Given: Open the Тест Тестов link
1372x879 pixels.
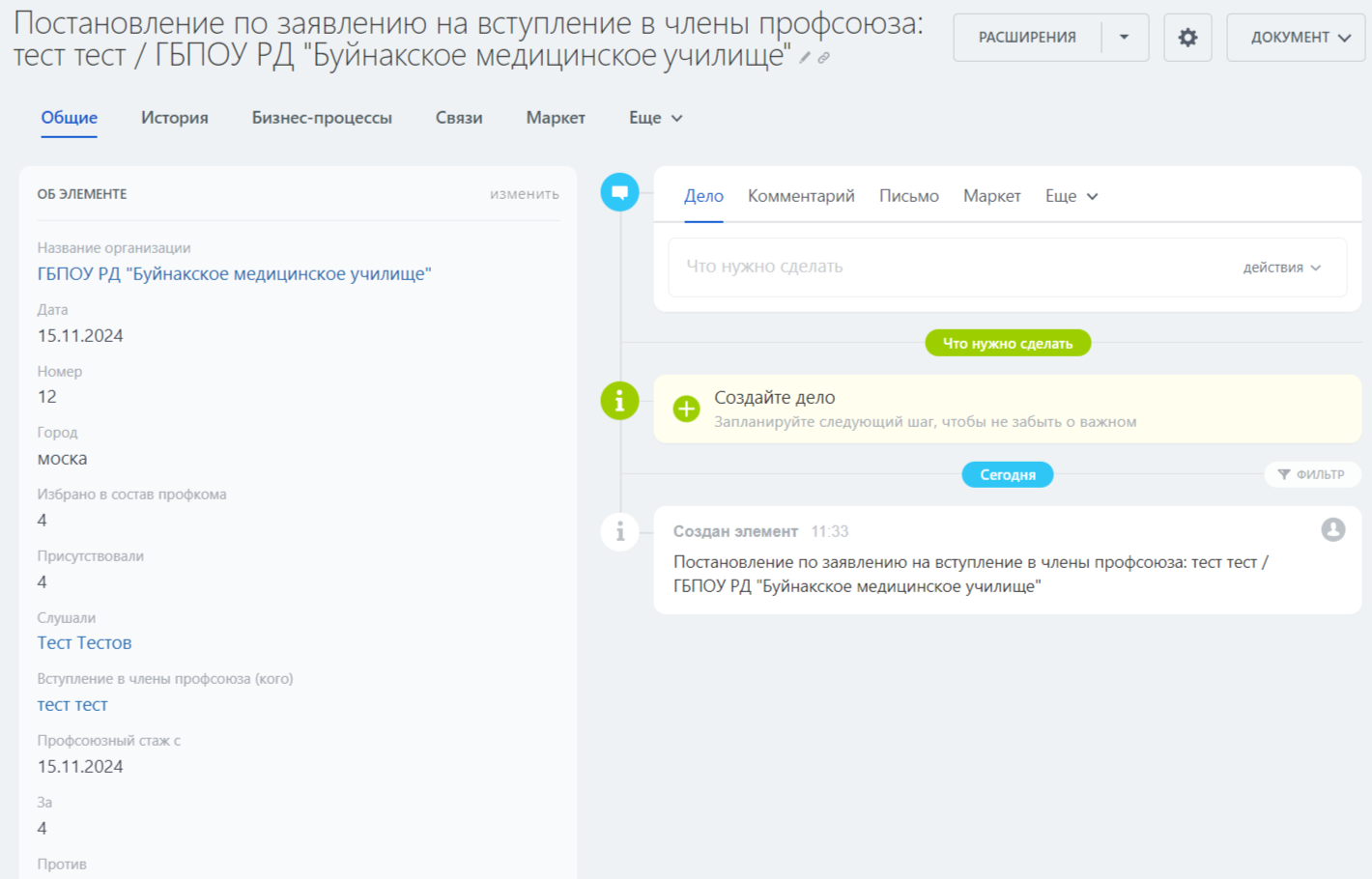Looking at the screenshot, I should [x=84, y=643].
